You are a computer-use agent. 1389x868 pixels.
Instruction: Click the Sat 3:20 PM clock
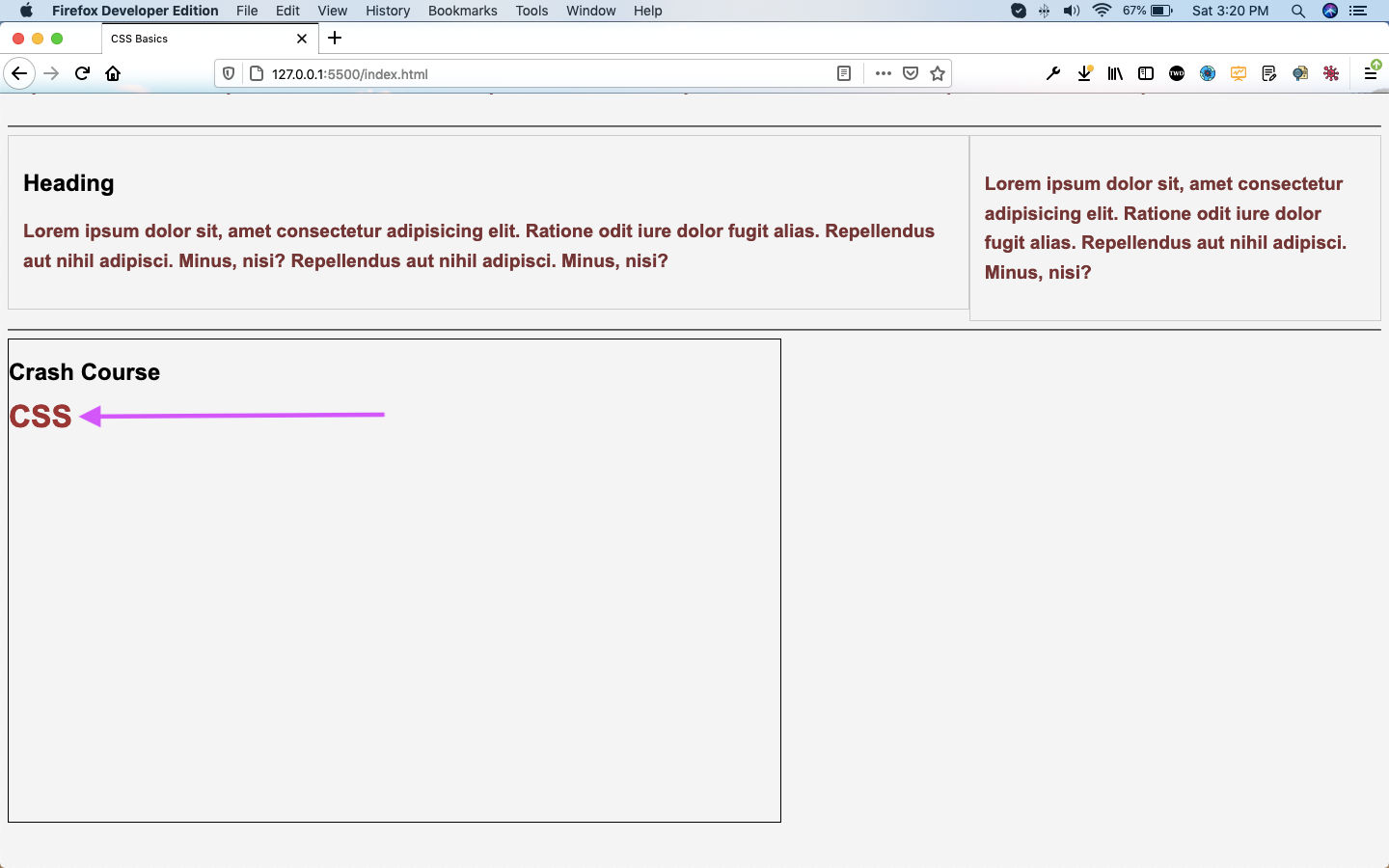point(1231,11)
